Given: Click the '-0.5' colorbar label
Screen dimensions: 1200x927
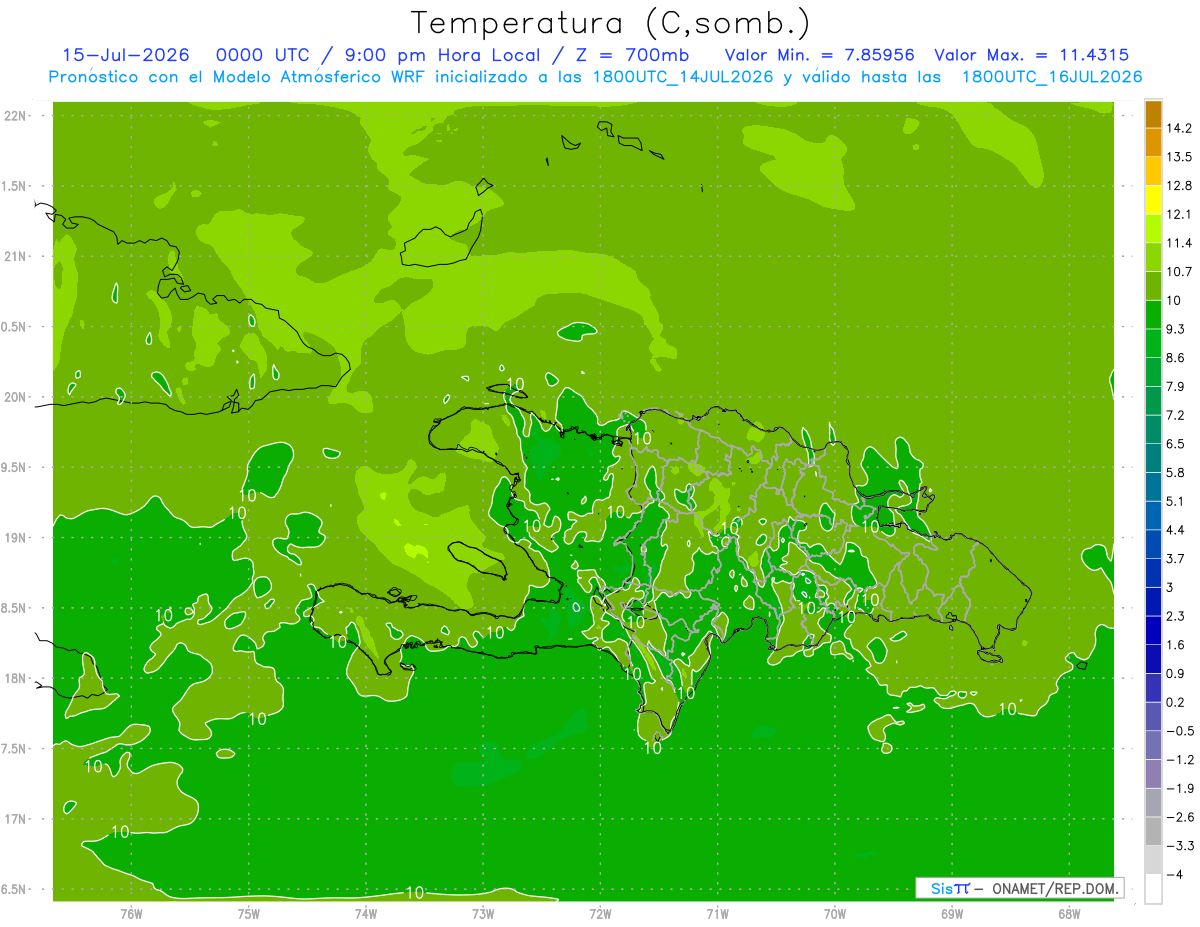Looking at the screenshot, I should [x=1179, y=731].
